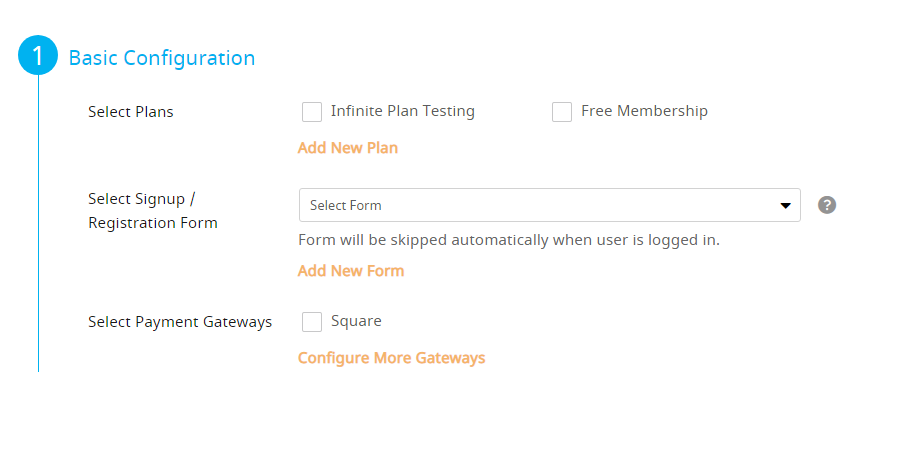The width and height of the screenshot is (922, 460).
Task: Click the vertical blue step progress line
Action: pyautogui.click(x=38, y=224)
